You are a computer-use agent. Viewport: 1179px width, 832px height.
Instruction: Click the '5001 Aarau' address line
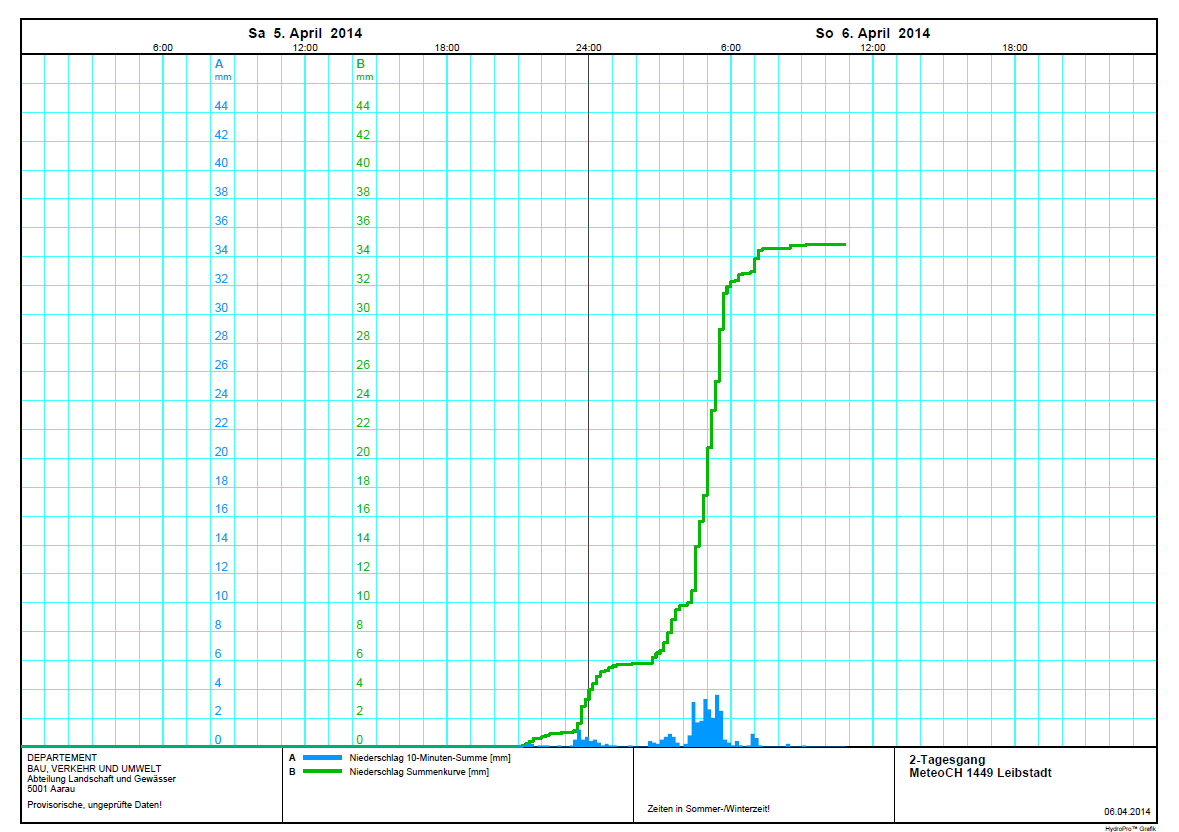pyautogui.click(x=51, y=789)
